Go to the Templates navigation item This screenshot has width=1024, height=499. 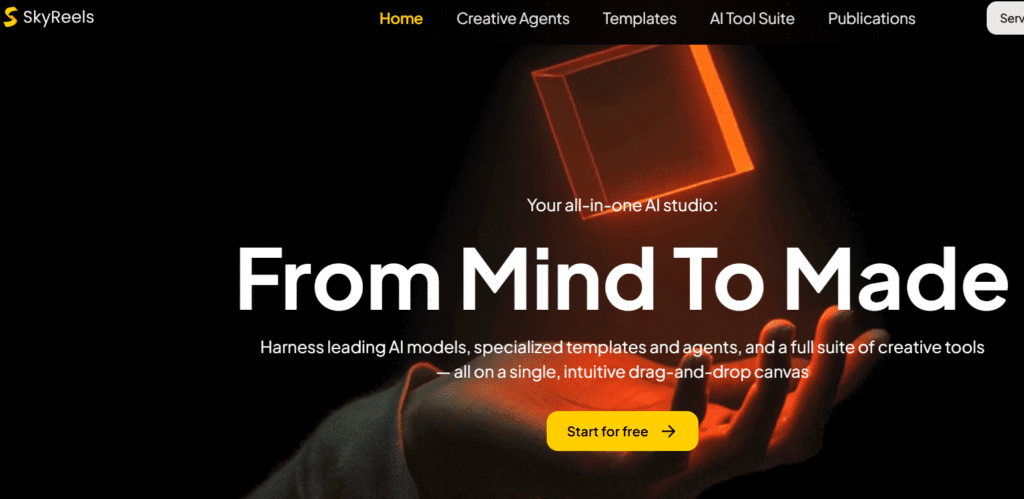coord(639,19)
